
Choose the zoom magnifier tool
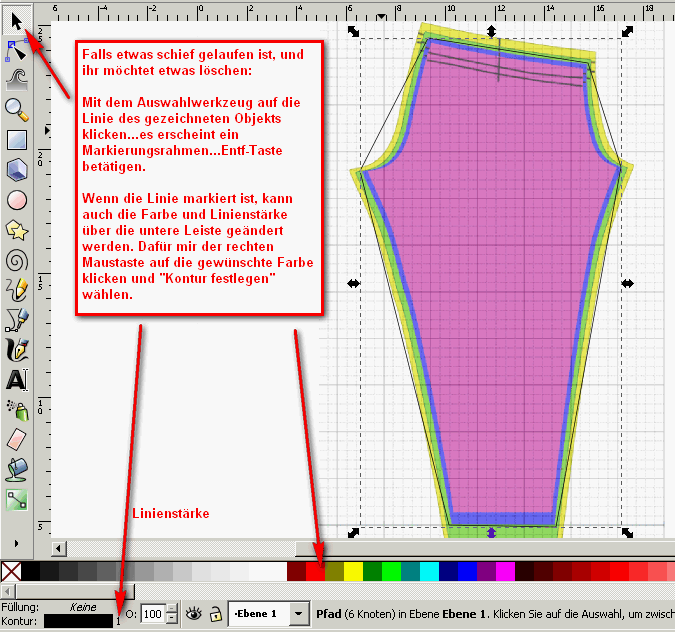coord(16,108)
